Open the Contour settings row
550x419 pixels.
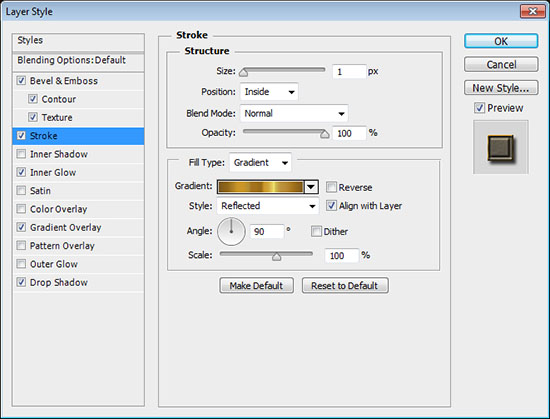point(78,99)
